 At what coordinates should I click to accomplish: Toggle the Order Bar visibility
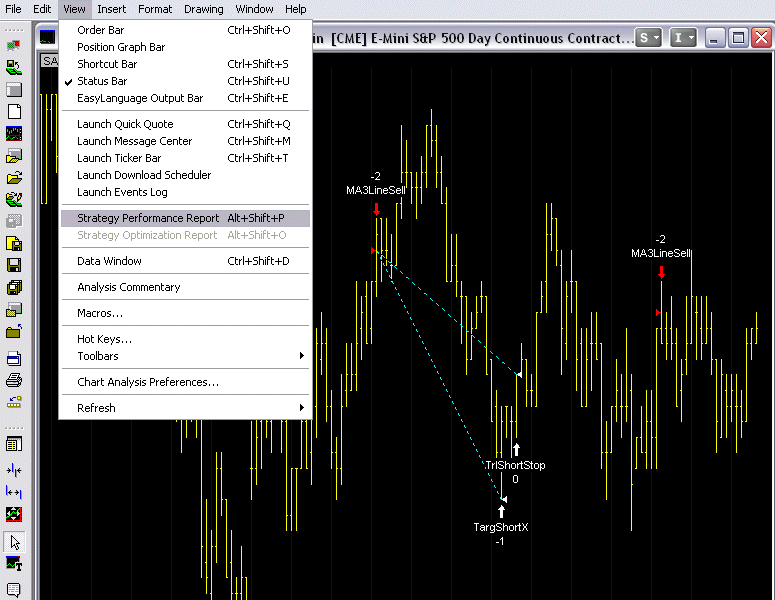click(101, 30)
